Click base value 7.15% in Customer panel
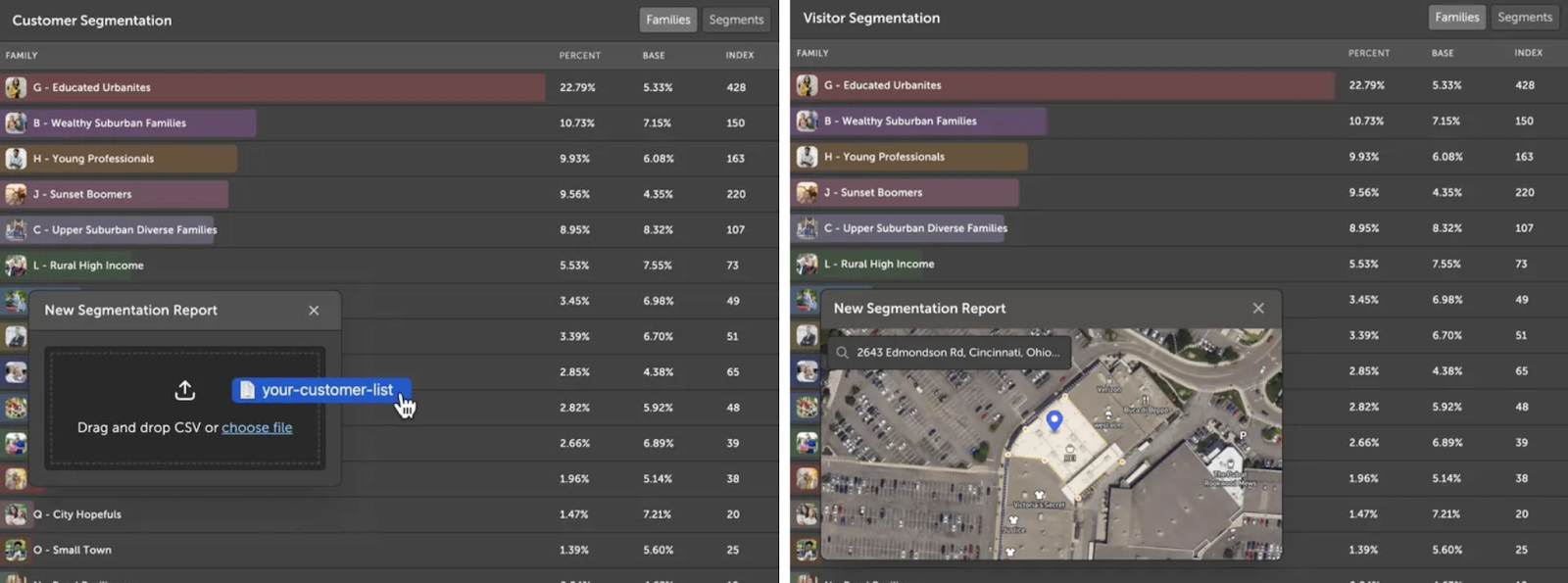Image resolution: width=1568 pixels, height=583 pixels. tap(658, 123)
